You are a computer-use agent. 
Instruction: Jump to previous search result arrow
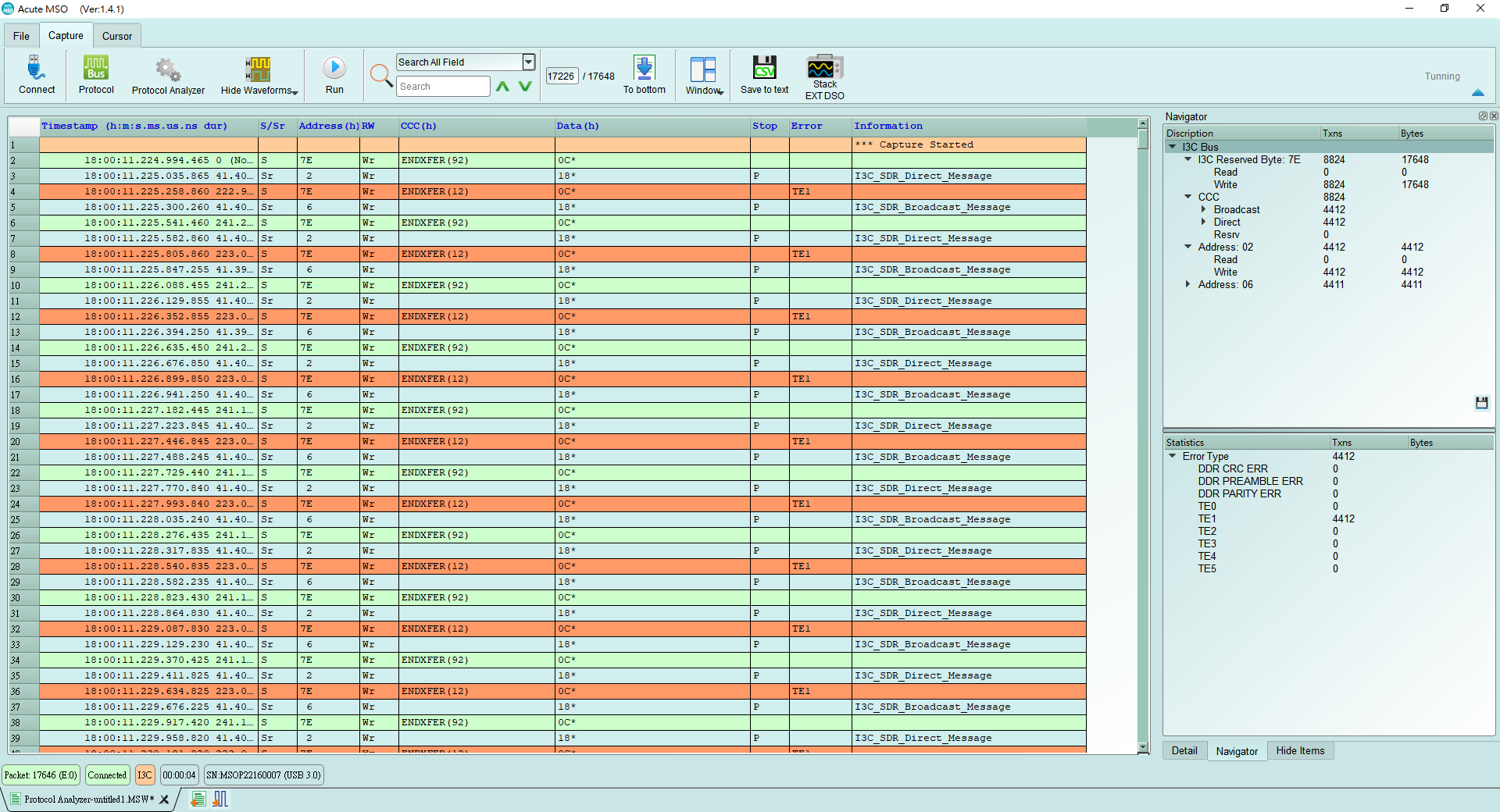[502, 86]
